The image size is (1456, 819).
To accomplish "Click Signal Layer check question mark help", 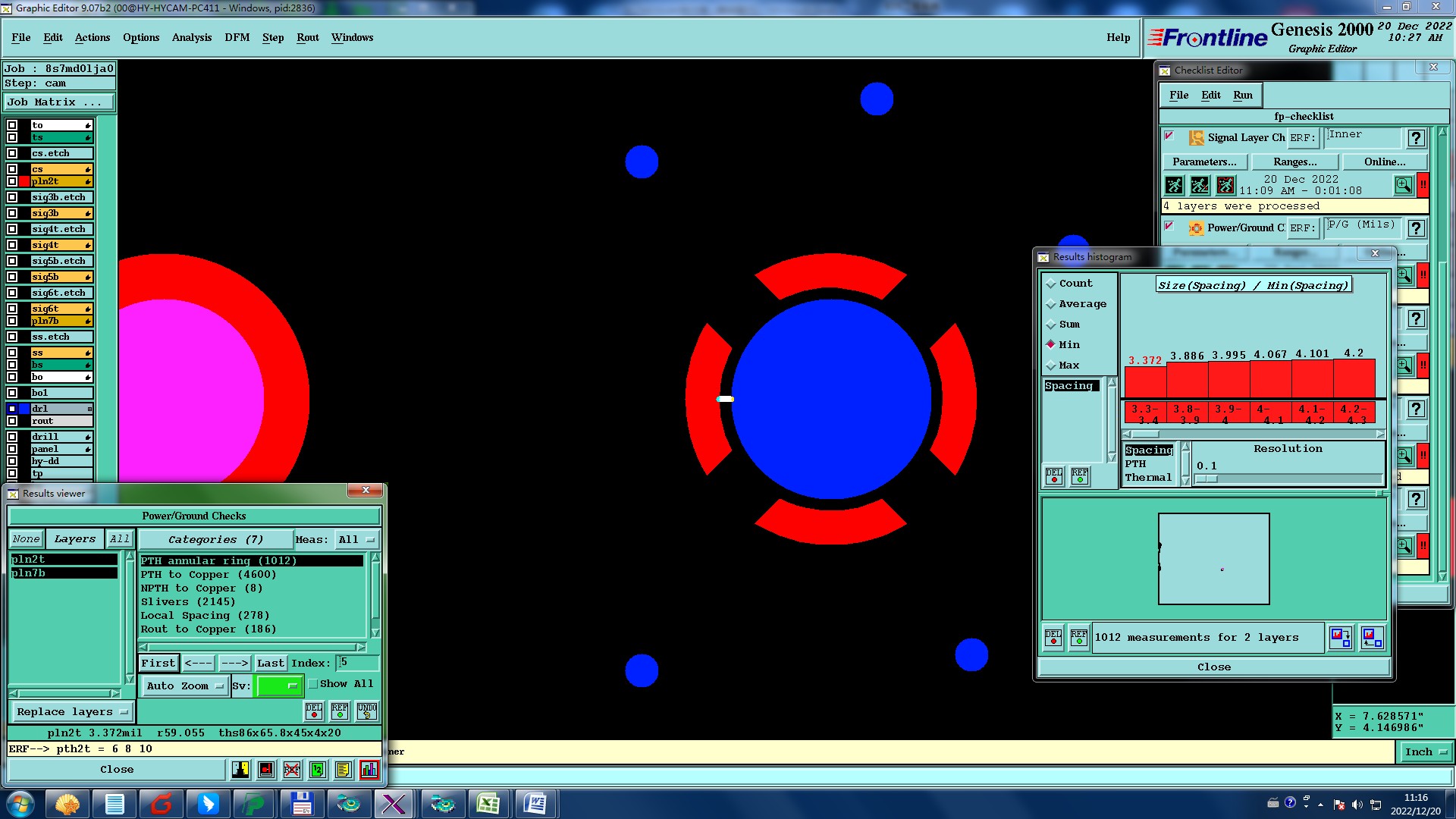I will 1415,138.
